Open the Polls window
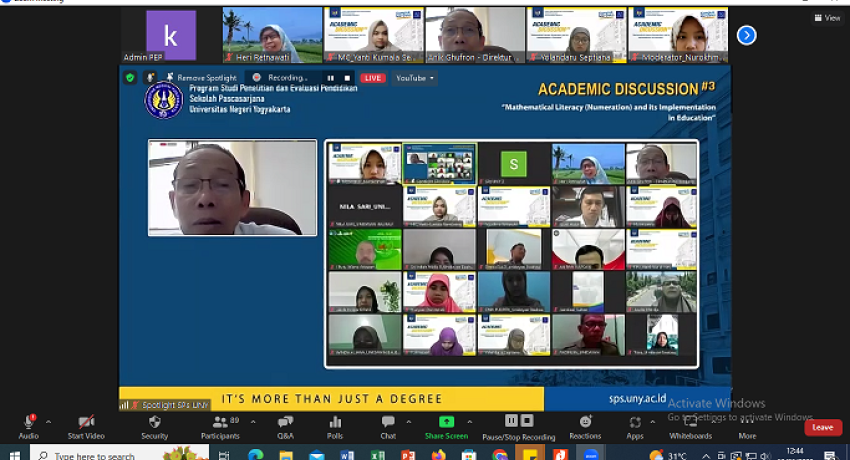This screenshot has width=850, height=460. (x=335, y=426)
